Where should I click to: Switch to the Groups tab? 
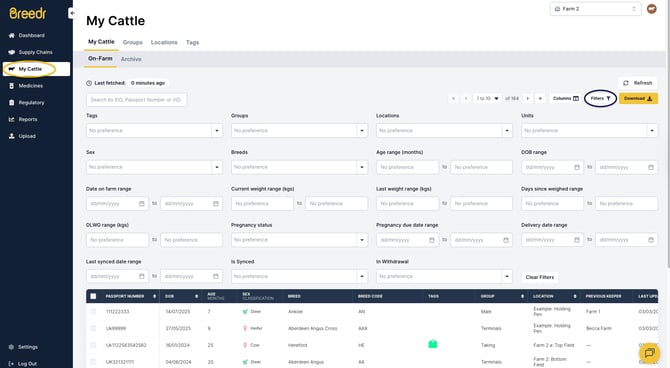(132, 42)
